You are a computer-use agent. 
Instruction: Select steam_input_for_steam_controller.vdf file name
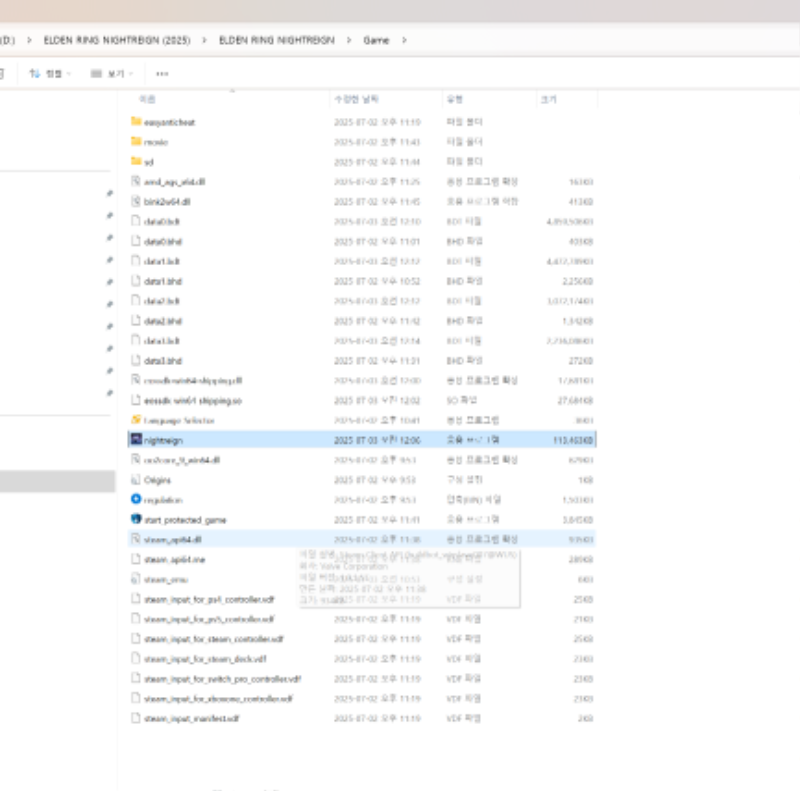point(214,639)
